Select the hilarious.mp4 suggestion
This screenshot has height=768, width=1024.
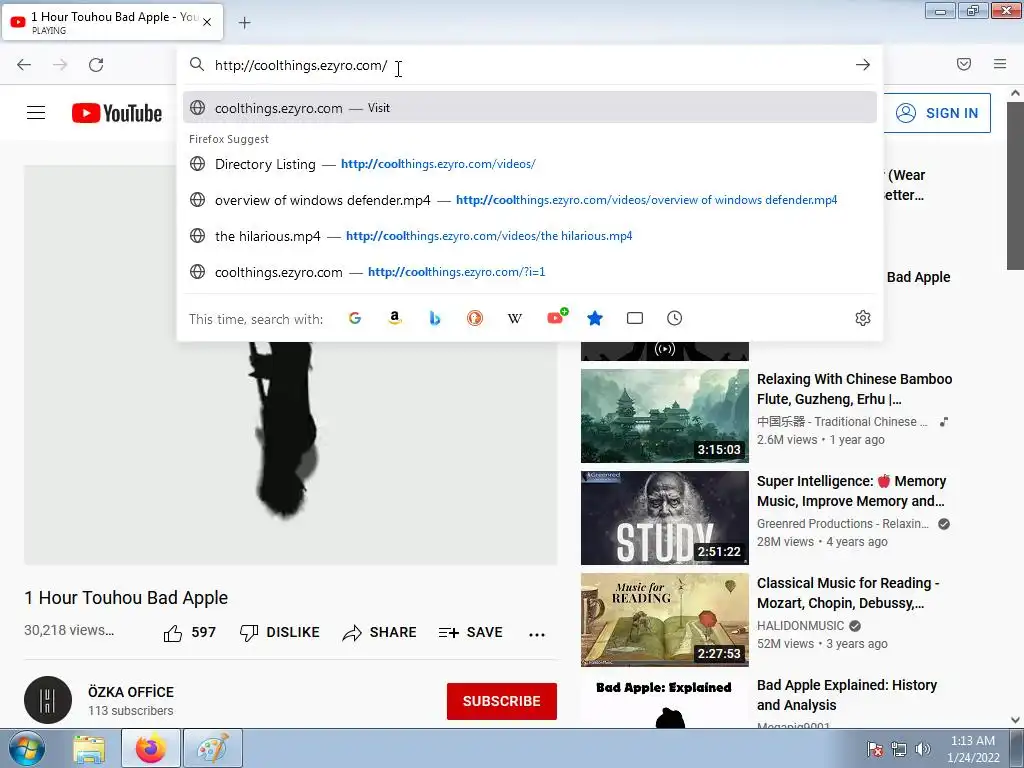pyautogui.click(x=530, y=236)
